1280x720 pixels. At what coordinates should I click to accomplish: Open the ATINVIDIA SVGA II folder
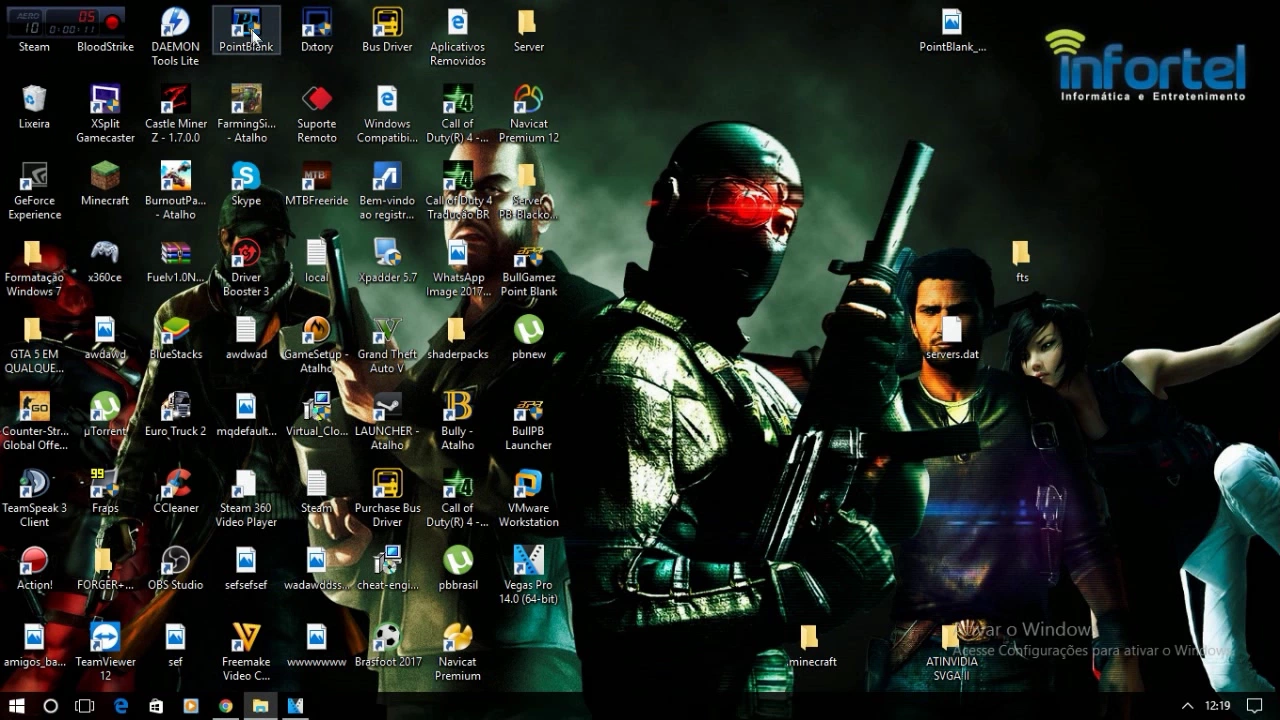(951, 653)
